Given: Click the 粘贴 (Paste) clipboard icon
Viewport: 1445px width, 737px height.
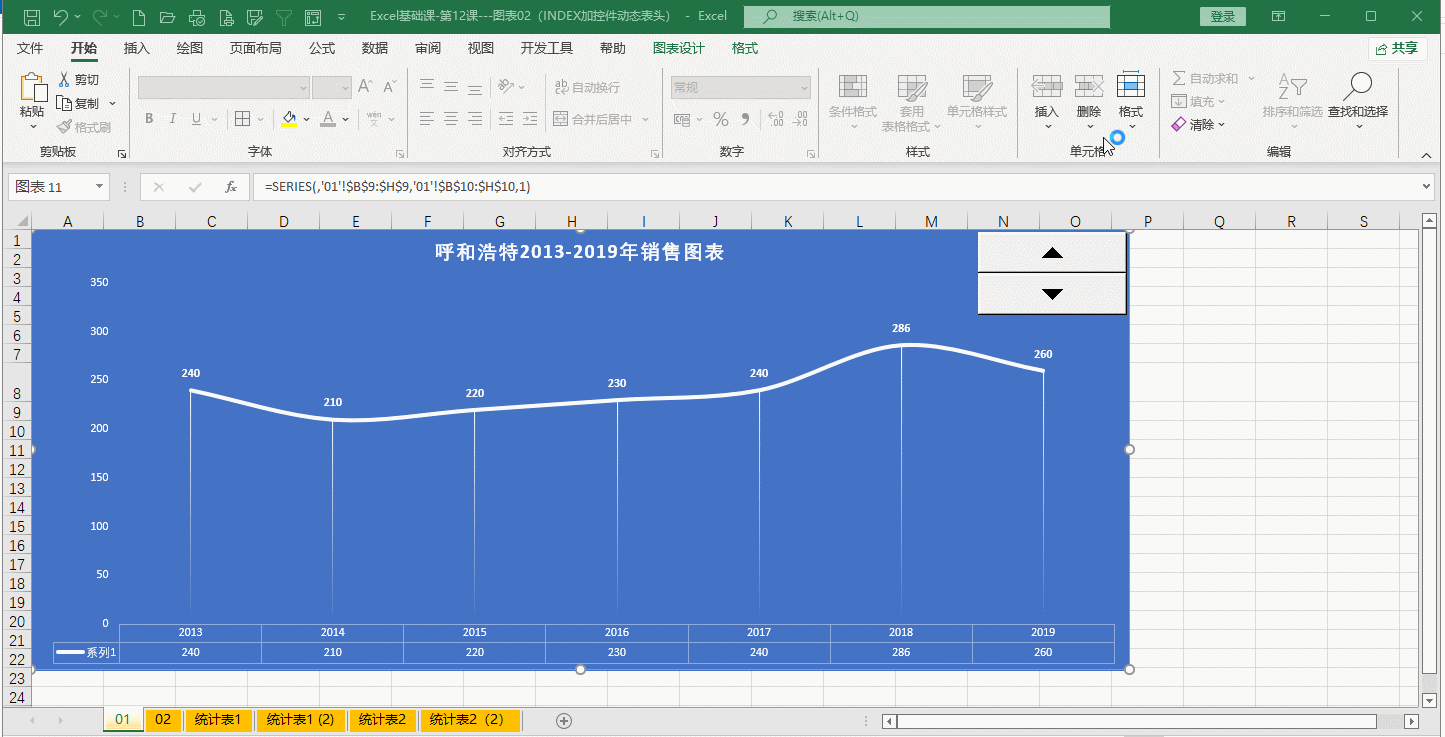Looking at the screenshot, I should click(x=33, y=90).
